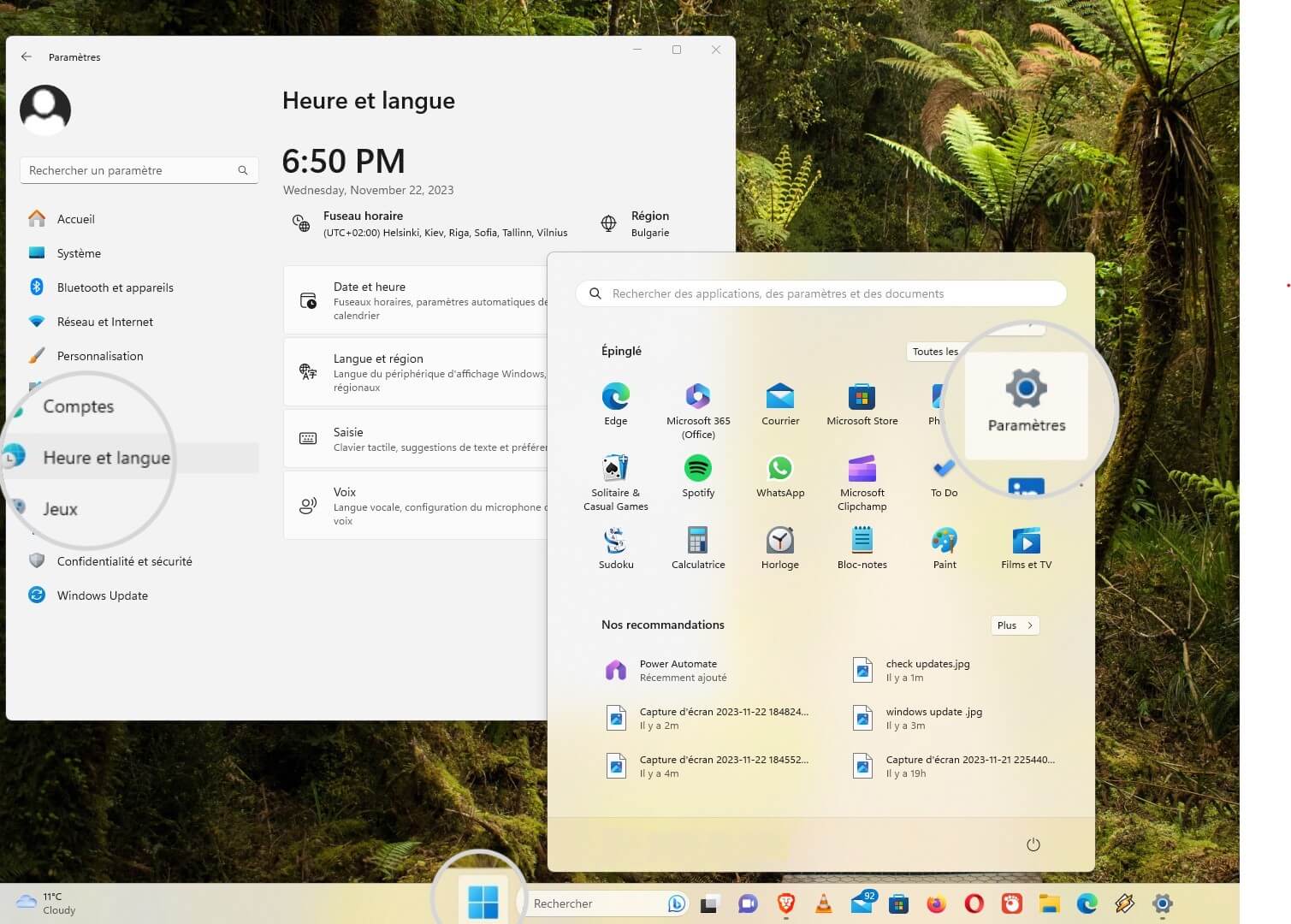Click taskbar Rechercher search box

pyautogui.click(x=605, y=903)
